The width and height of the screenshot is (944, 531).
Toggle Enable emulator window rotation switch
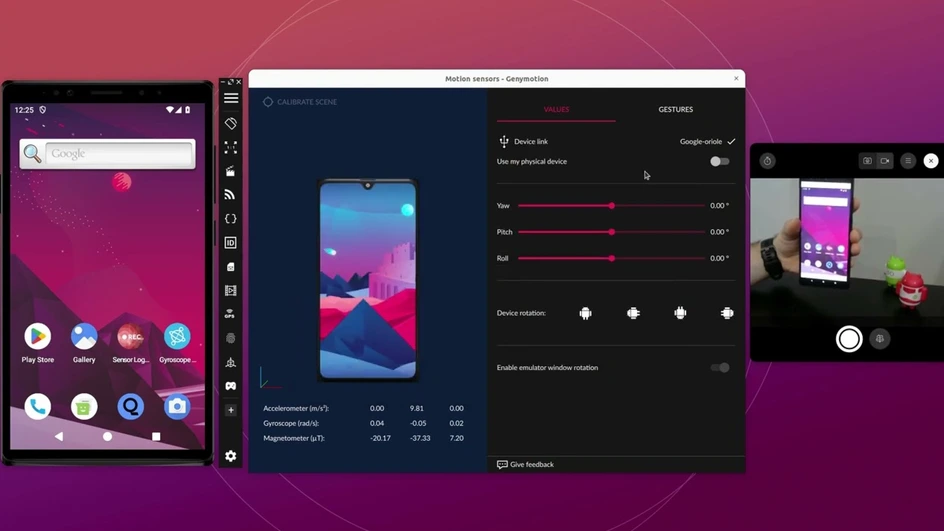719,367
